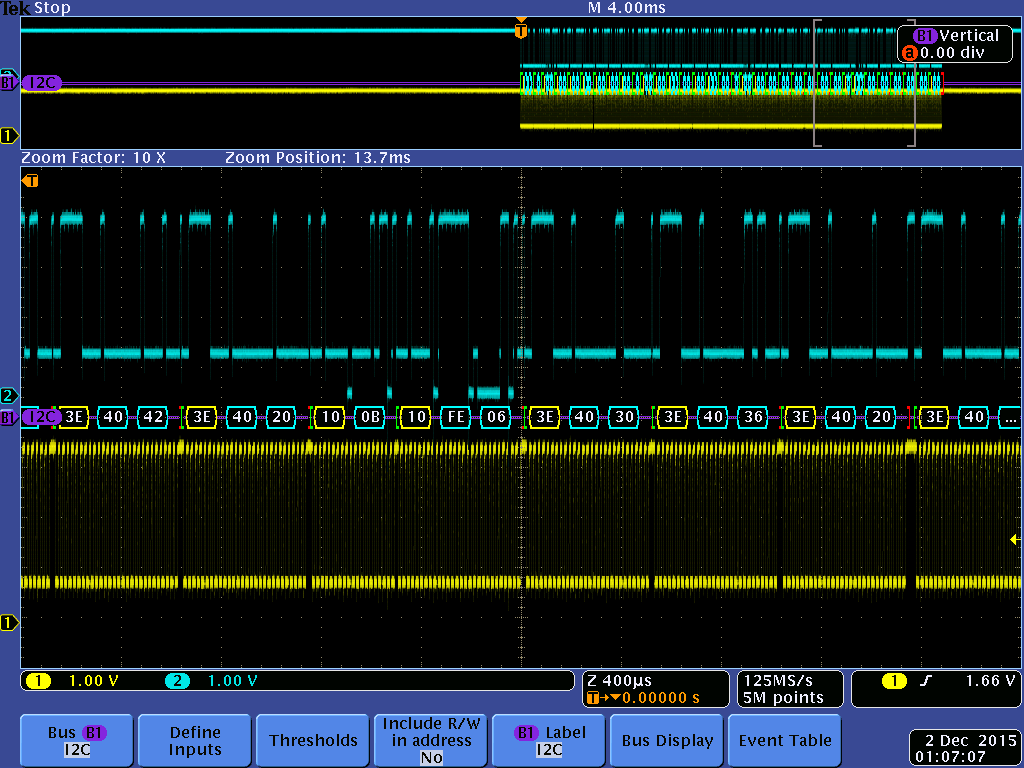Select decoded byte 36

pyautogui.click(x=754, y=417)
